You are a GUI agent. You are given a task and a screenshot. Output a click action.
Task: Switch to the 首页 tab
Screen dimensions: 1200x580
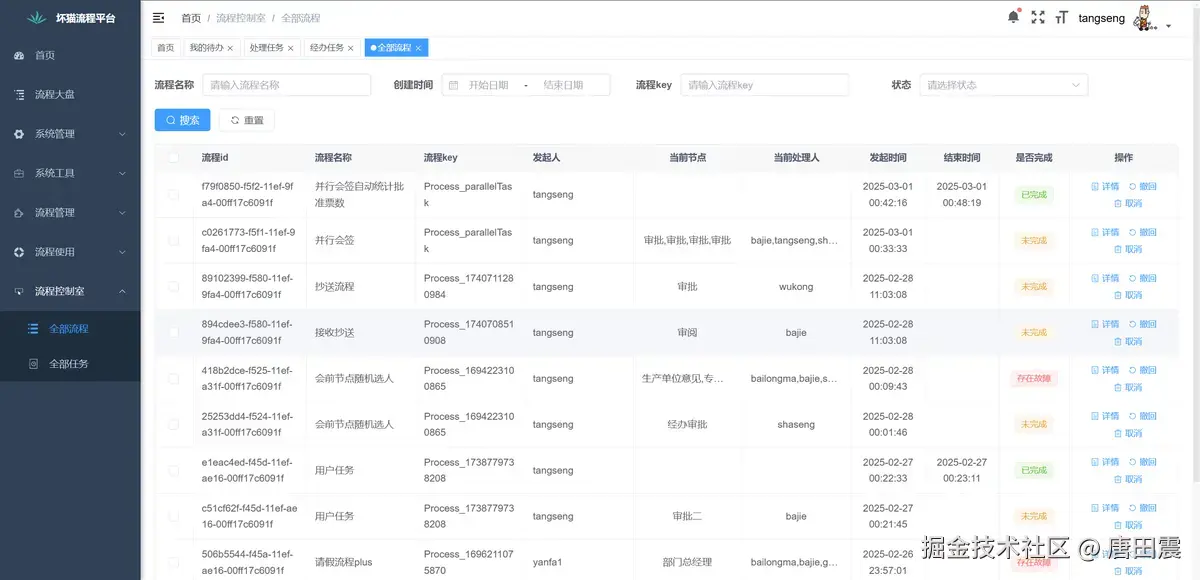(x=166, y=48)
